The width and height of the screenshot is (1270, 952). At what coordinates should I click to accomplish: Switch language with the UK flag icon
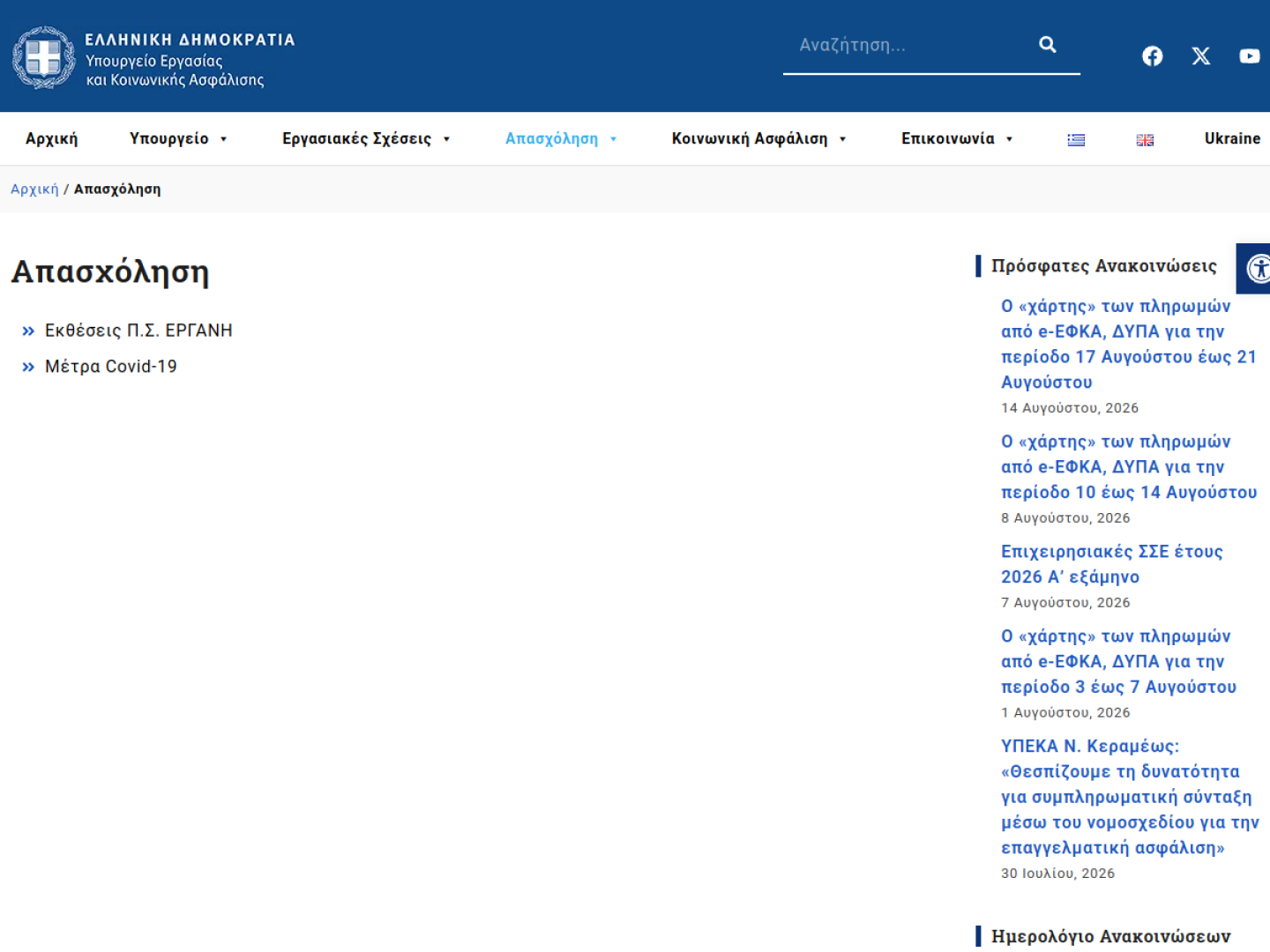pos(1145,140)
